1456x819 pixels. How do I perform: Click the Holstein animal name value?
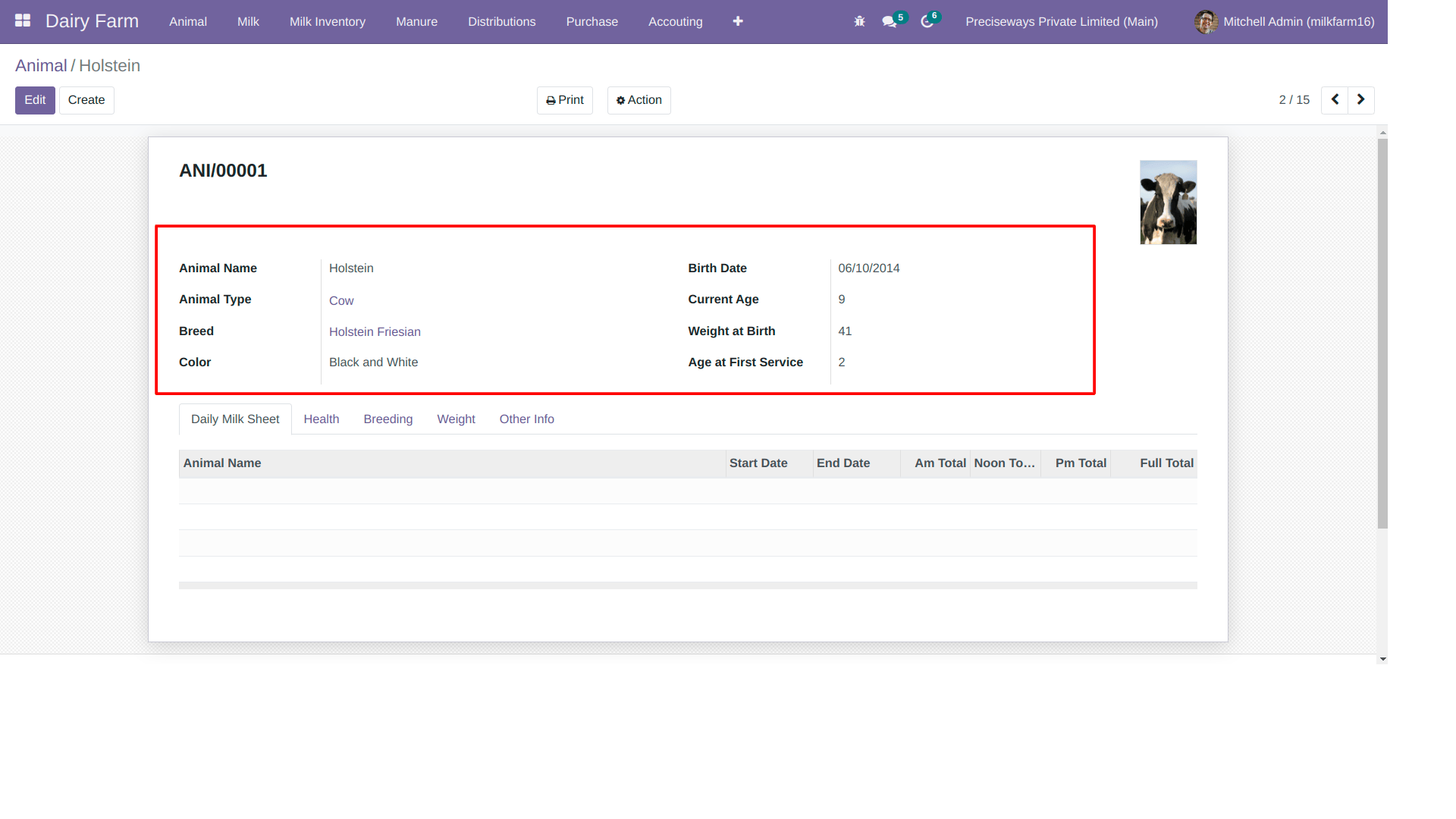pyautogui.click(x=351, y=268)
